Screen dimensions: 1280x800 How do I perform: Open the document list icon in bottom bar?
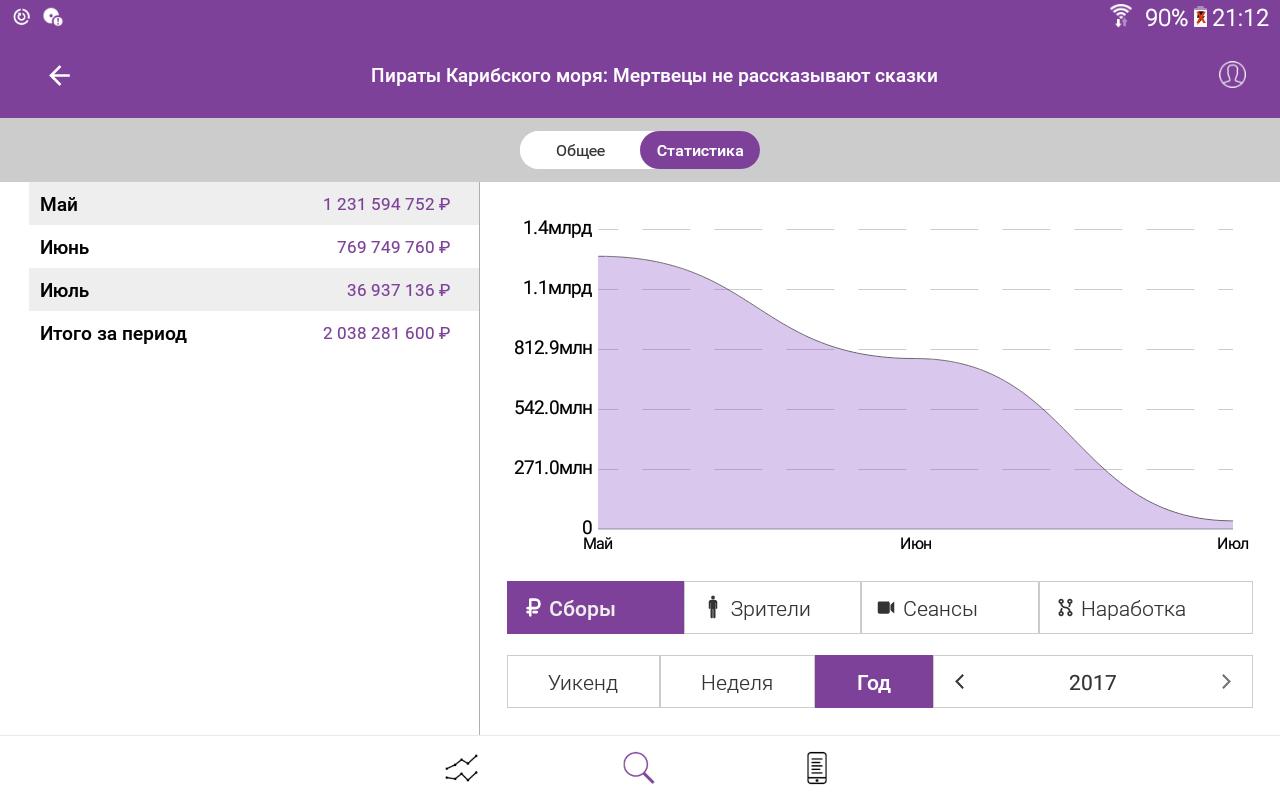[817, 768]
